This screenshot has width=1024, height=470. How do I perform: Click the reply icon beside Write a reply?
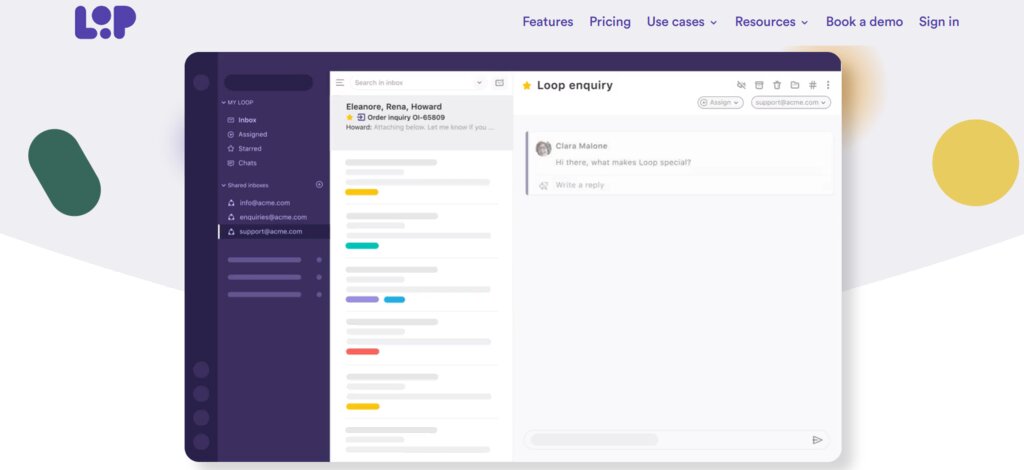(x=543, y=185)
